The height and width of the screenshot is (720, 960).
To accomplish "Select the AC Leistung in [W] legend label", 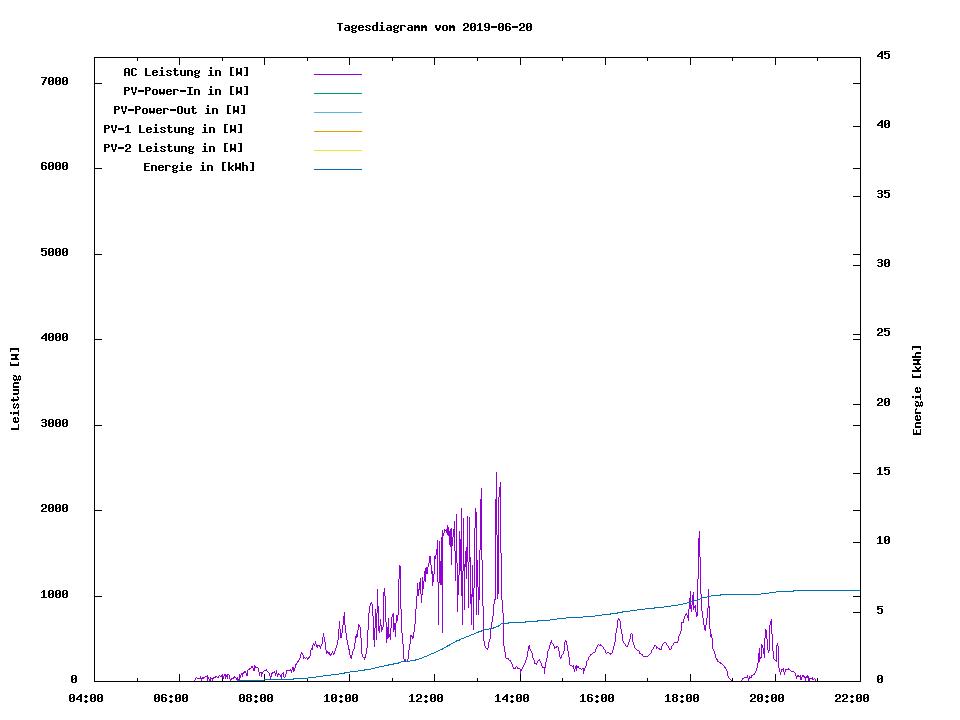I will coord(186,72).
